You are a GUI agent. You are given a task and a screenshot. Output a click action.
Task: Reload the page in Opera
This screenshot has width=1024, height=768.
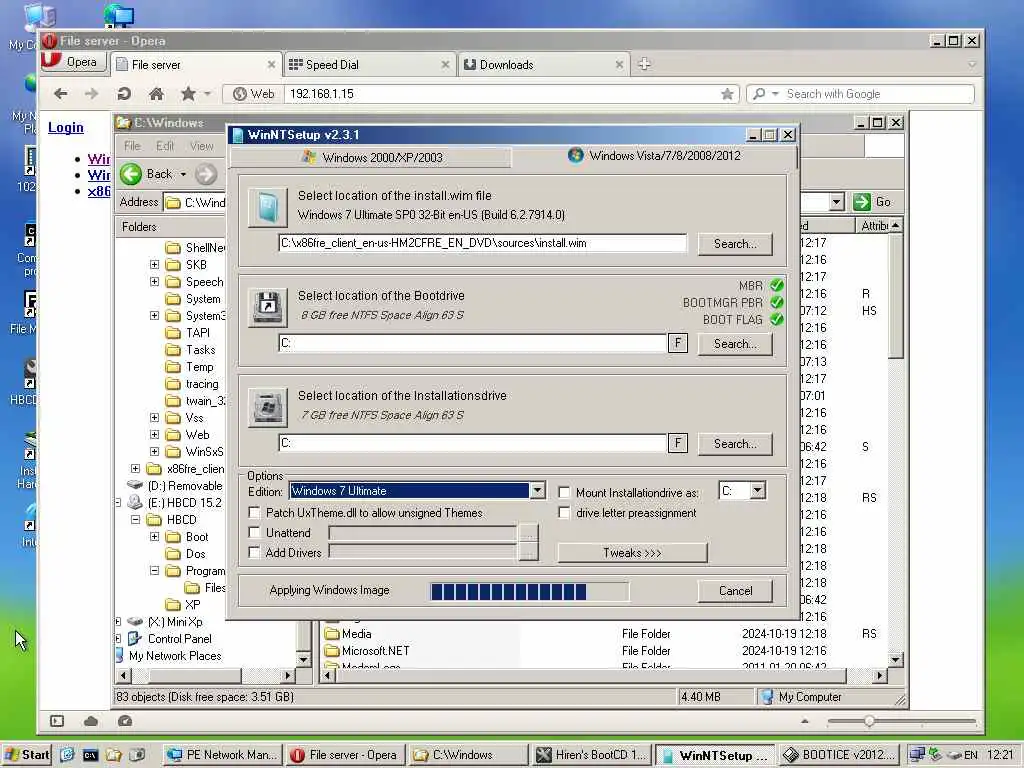pos(124,94)
